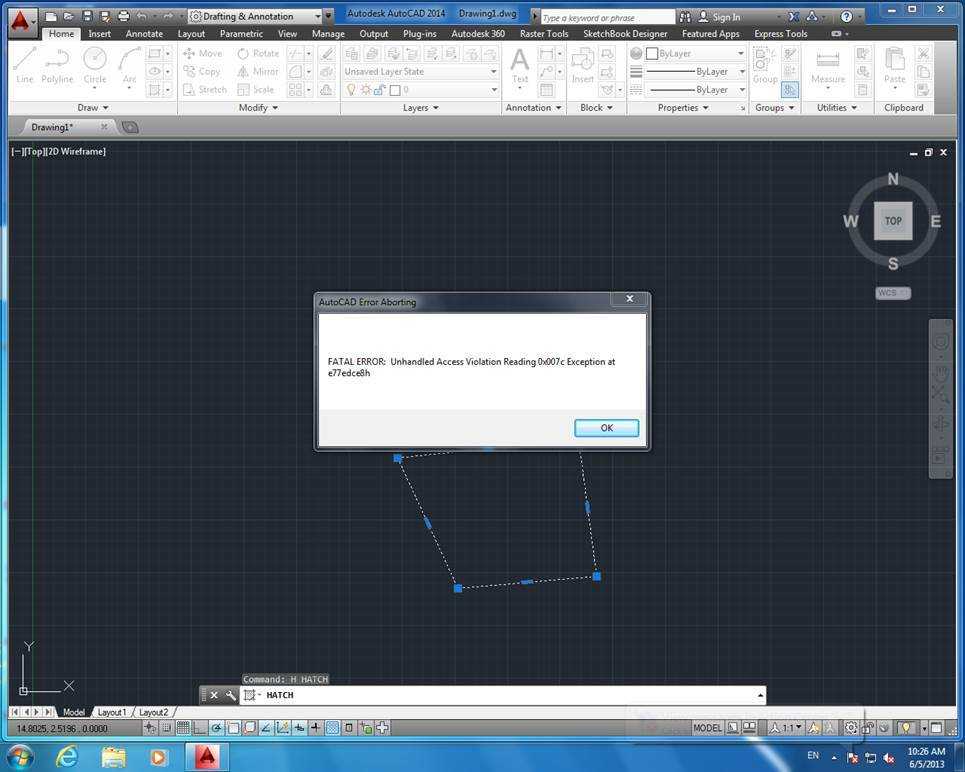Click the Autodesk Exchange X icon
965x772 pixels.
coord(794,17)
